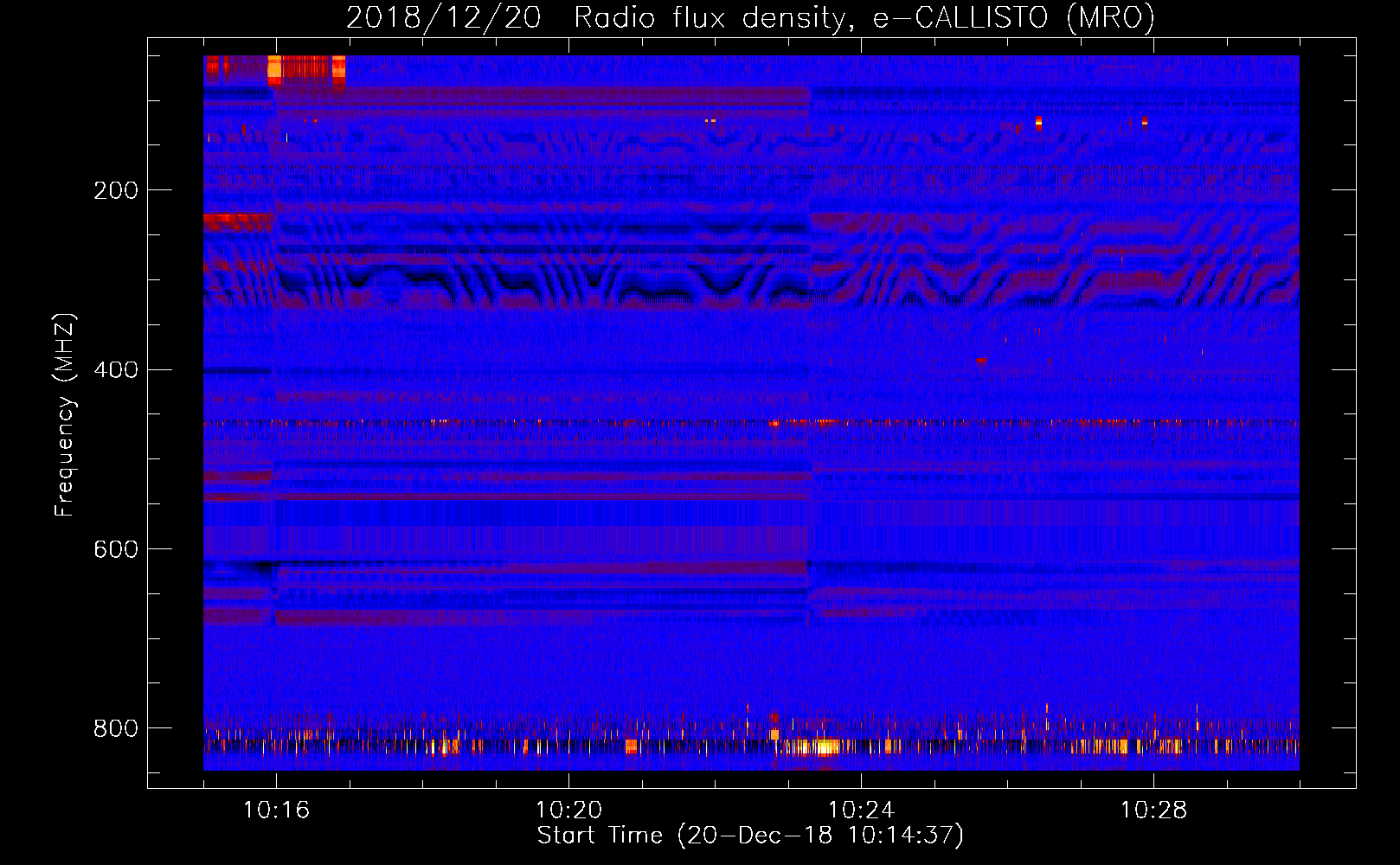
Task: Click the plot title 'Radio flux density, e-CALLISTO (MRO)'
Action: (x=864, y=17)
